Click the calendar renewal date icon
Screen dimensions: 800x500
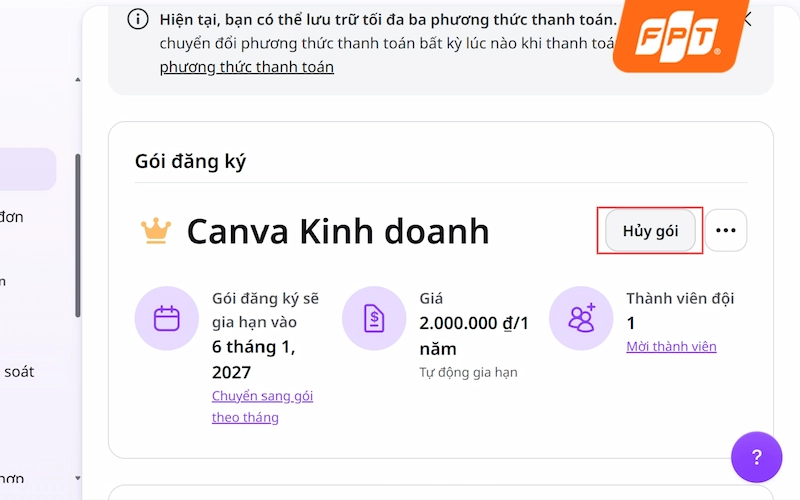click(167, 318)
